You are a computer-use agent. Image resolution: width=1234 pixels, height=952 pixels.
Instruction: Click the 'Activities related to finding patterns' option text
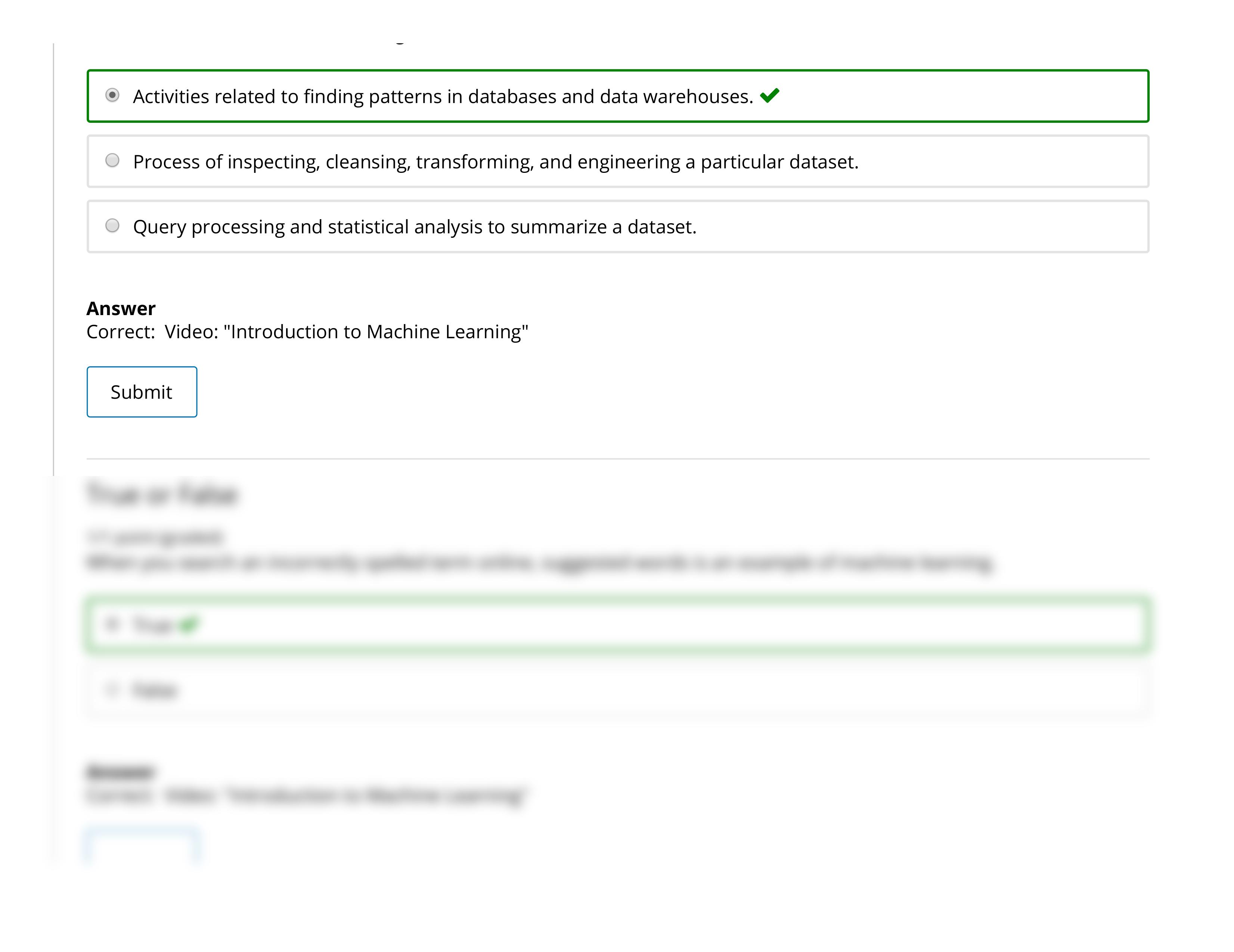click(x=443, y=97)
